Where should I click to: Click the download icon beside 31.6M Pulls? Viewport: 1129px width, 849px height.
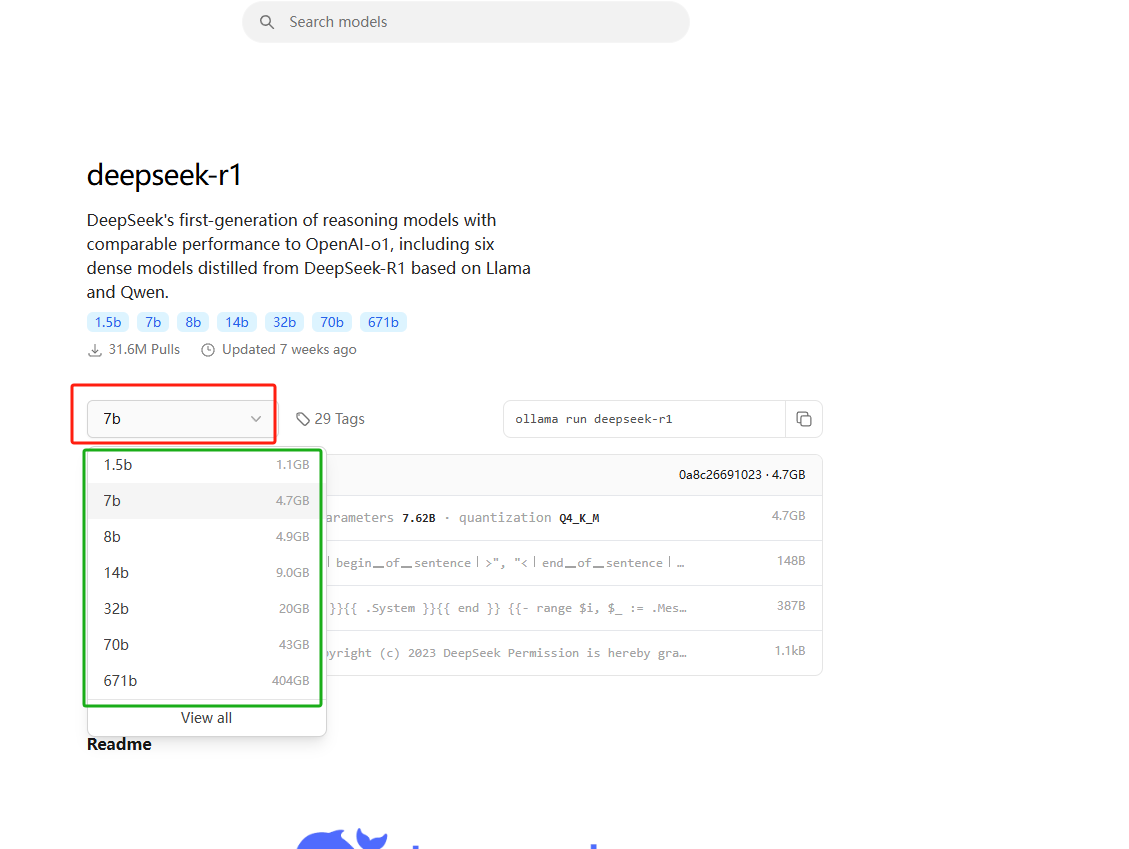coord(94,350)
